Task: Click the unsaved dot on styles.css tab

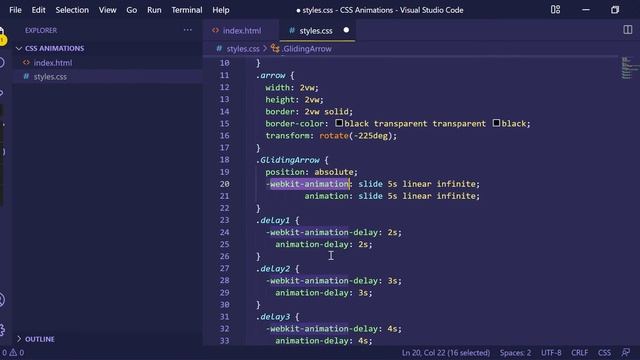Action: click(346, 30)
